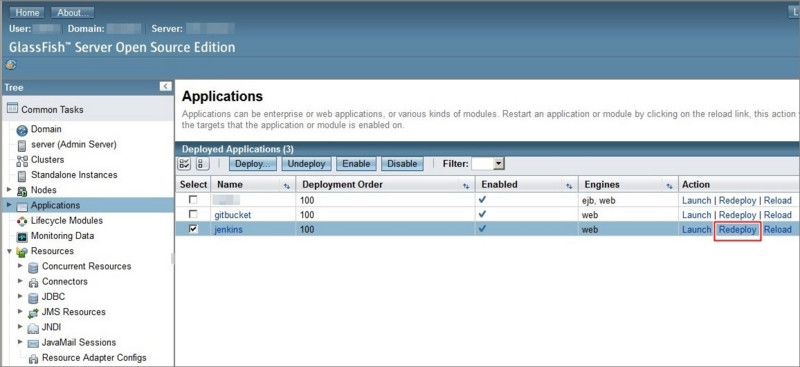The image size is (800, 367).
Task: Collapse the Resources tree node
Action: point(9,251)
